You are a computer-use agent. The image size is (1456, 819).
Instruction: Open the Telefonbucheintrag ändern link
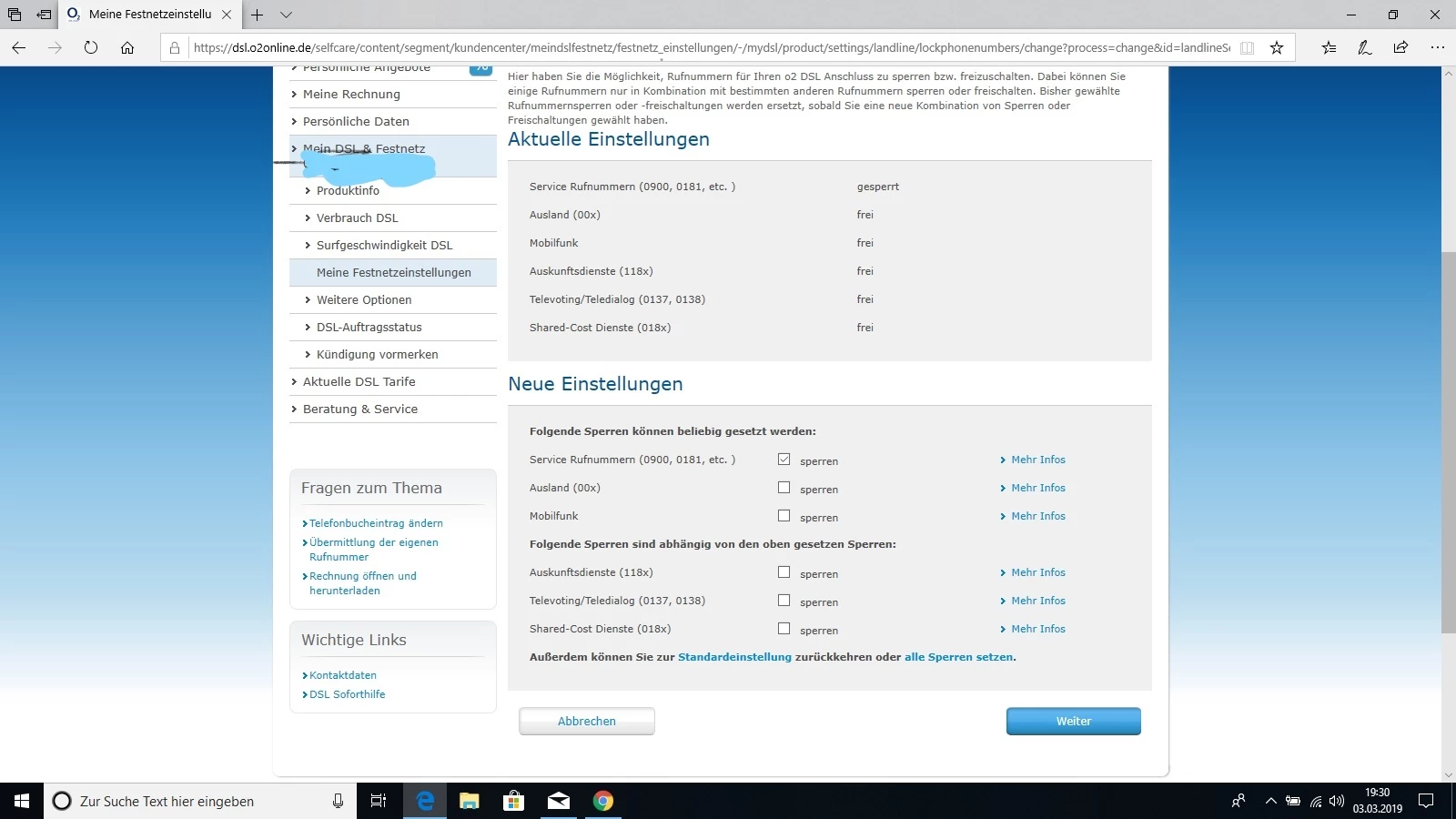click(x=376, y=523)
